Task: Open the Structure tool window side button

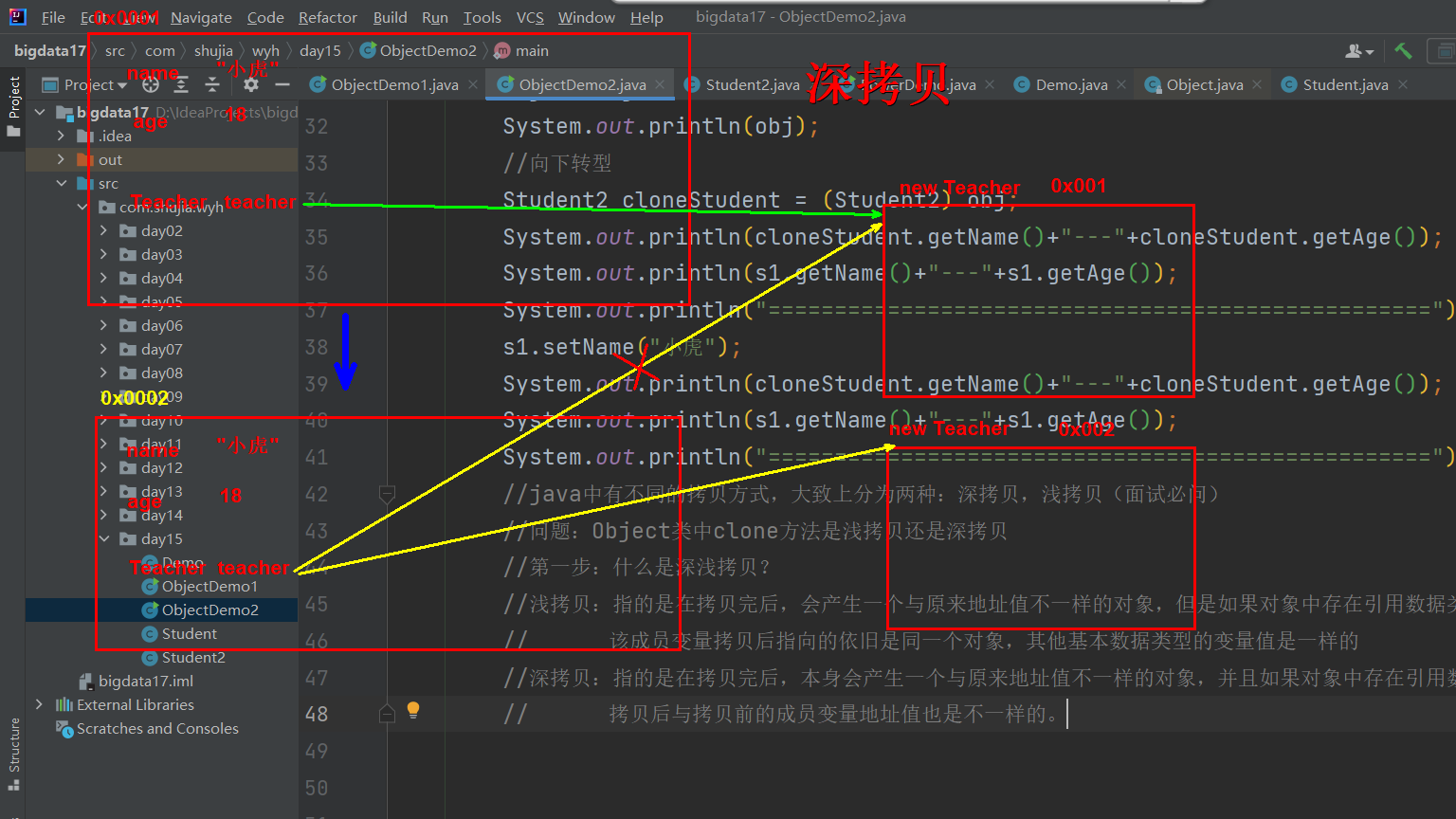Action: point(13,755)
